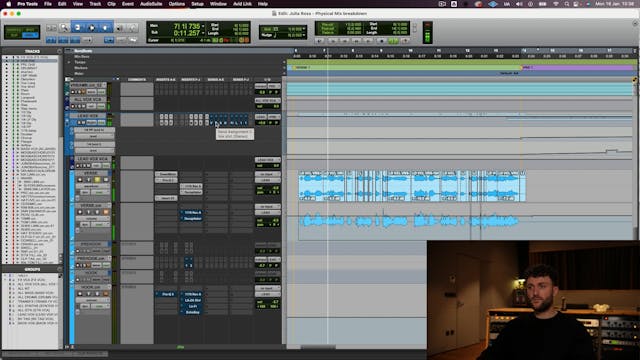Open the Main counter format dropdown

(x=203, y=26)
